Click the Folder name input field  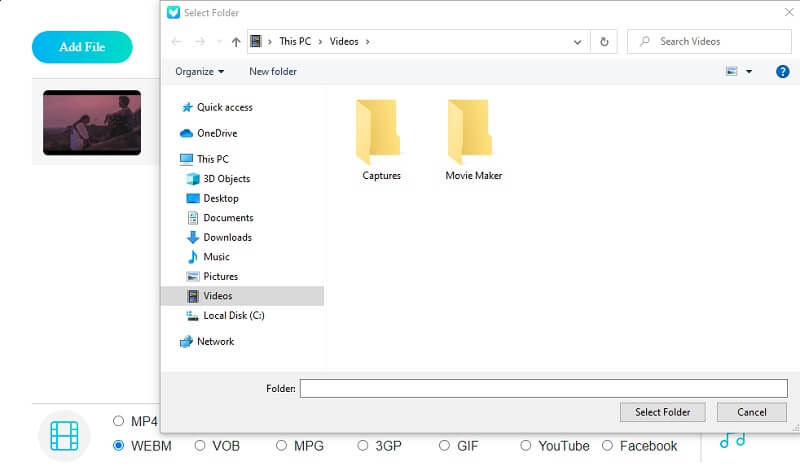pyautogui.click(x=543, y=388)
